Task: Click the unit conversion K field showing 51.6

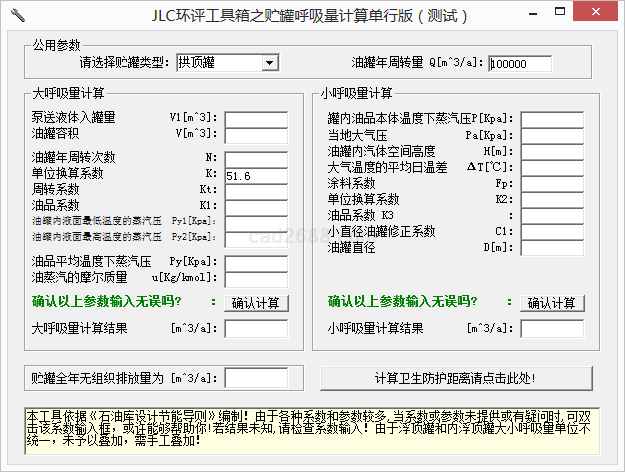Action: click(255, 175)
